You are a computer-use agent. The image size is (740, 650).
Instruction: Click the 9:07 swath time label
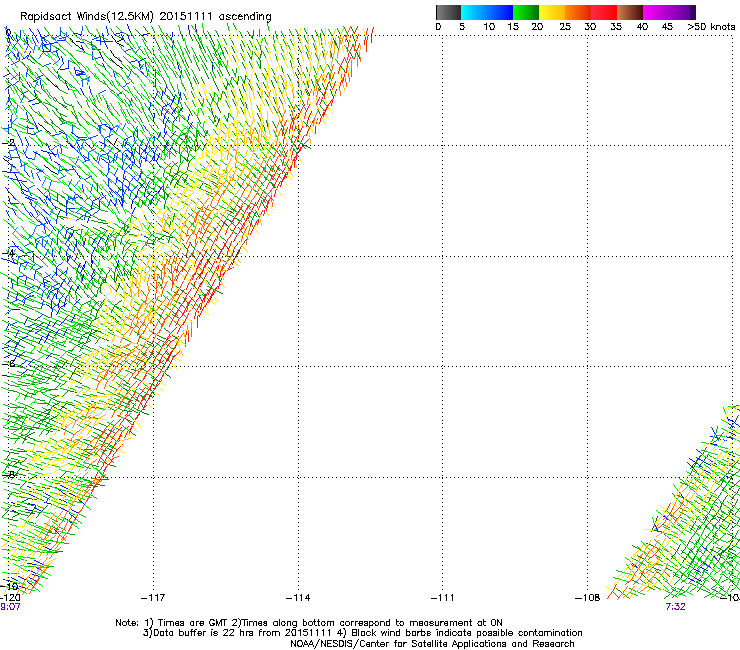click(x=10, y=607)
